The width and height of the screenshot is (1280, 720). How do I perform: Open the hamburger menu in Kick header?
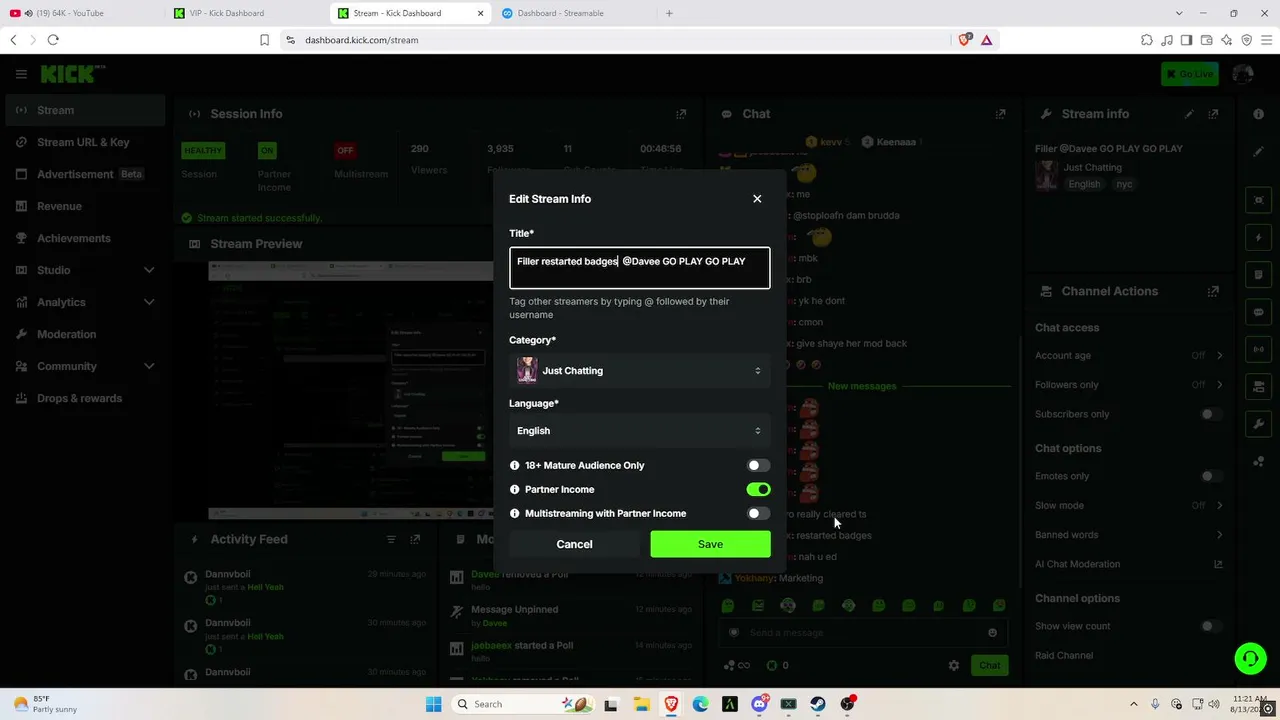tap(21, 74)
